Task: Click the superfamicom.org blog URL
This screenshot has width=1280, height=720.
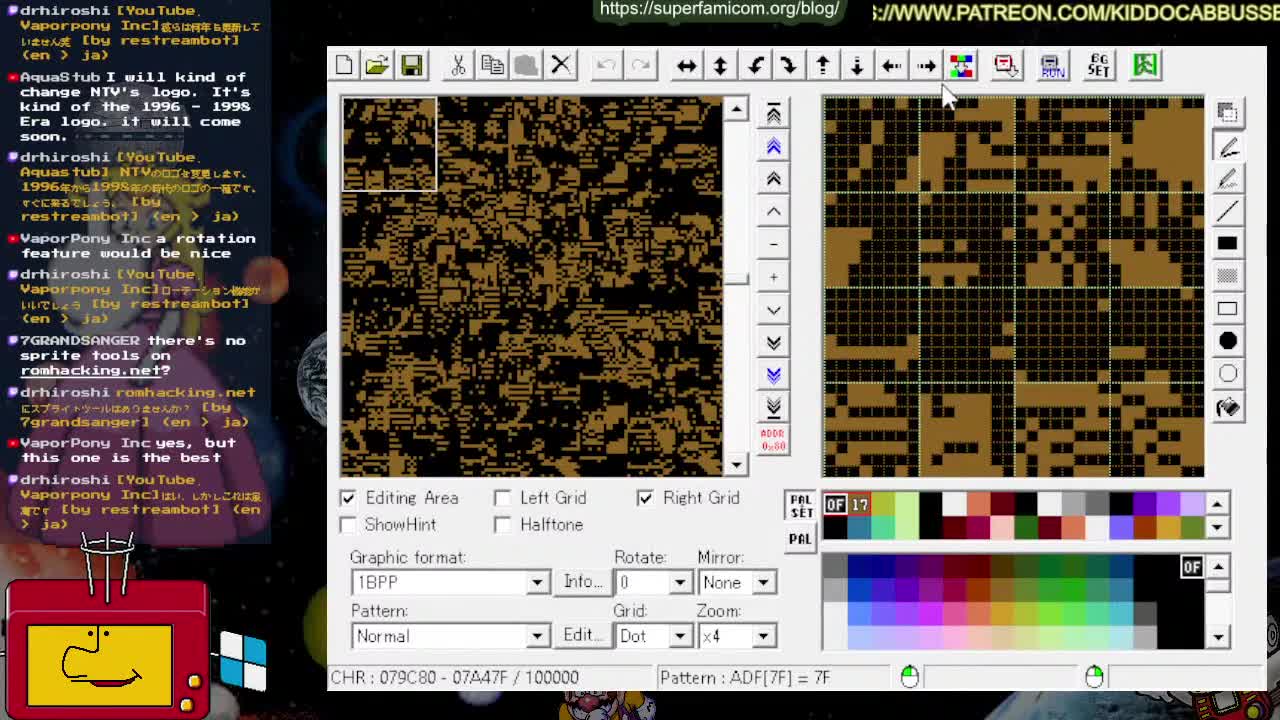Action: pyautogui.click(x=719, y=9)
